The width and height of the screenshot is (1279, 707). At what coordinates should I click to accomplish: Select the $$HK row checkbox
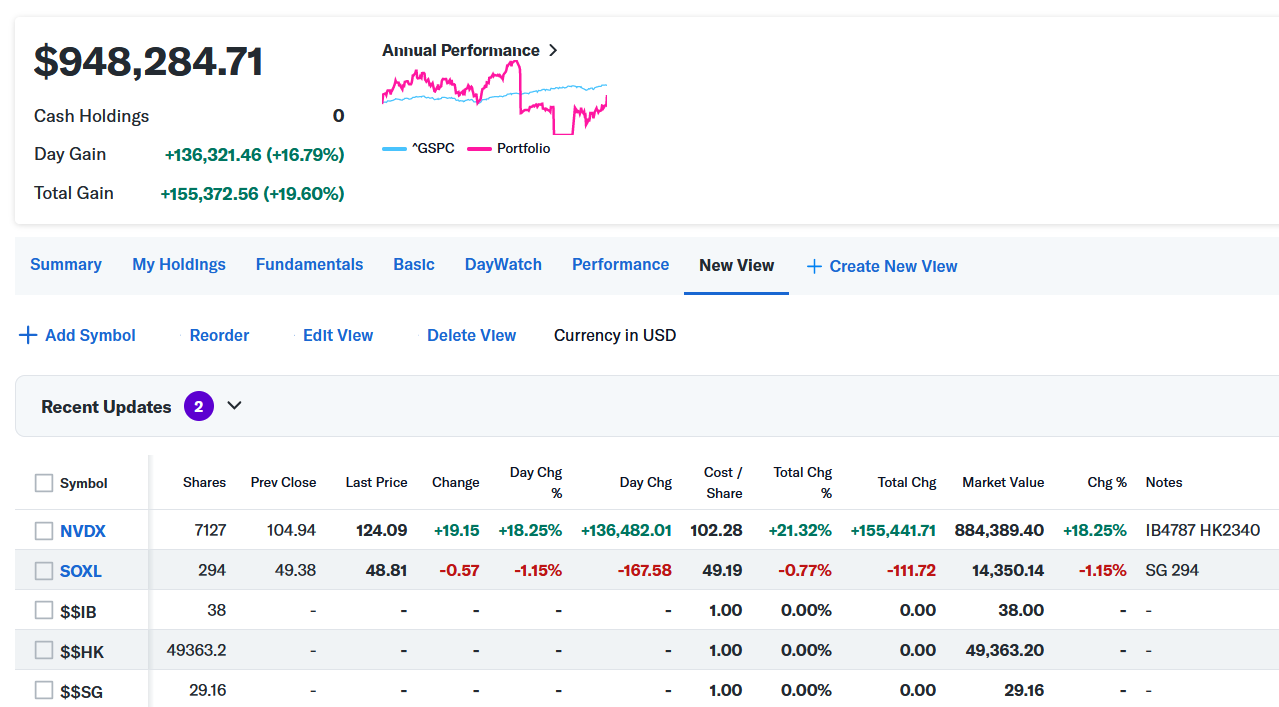click(x=44, y=651)
